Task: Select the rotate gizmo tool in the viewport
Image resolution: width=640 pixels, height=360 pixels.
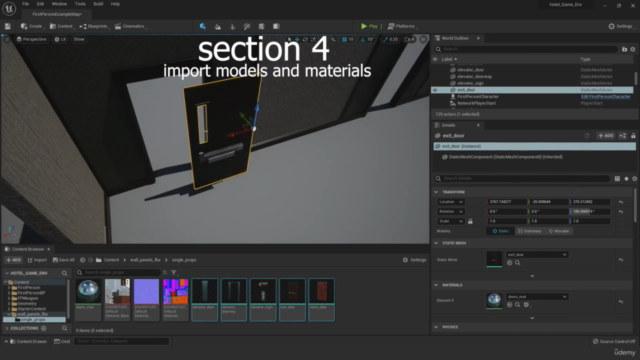Action: point(305,40)
